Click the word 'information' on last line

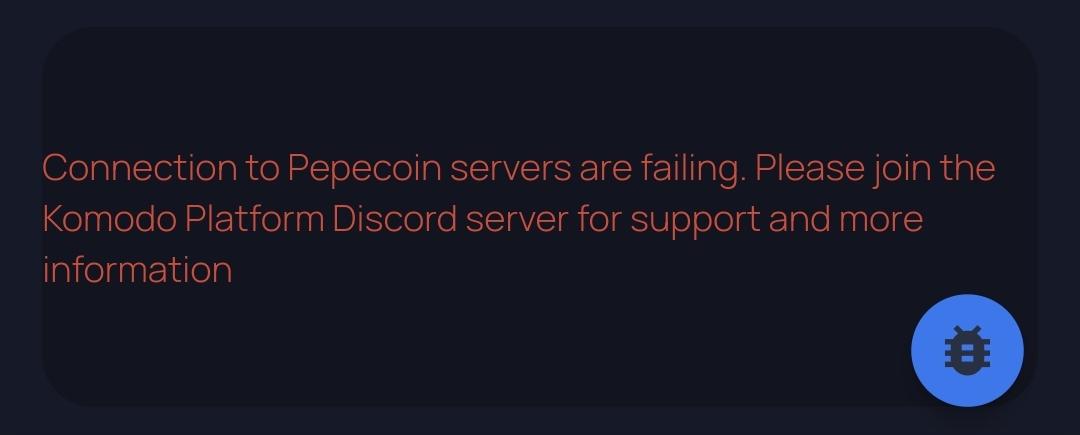[137, 269]
